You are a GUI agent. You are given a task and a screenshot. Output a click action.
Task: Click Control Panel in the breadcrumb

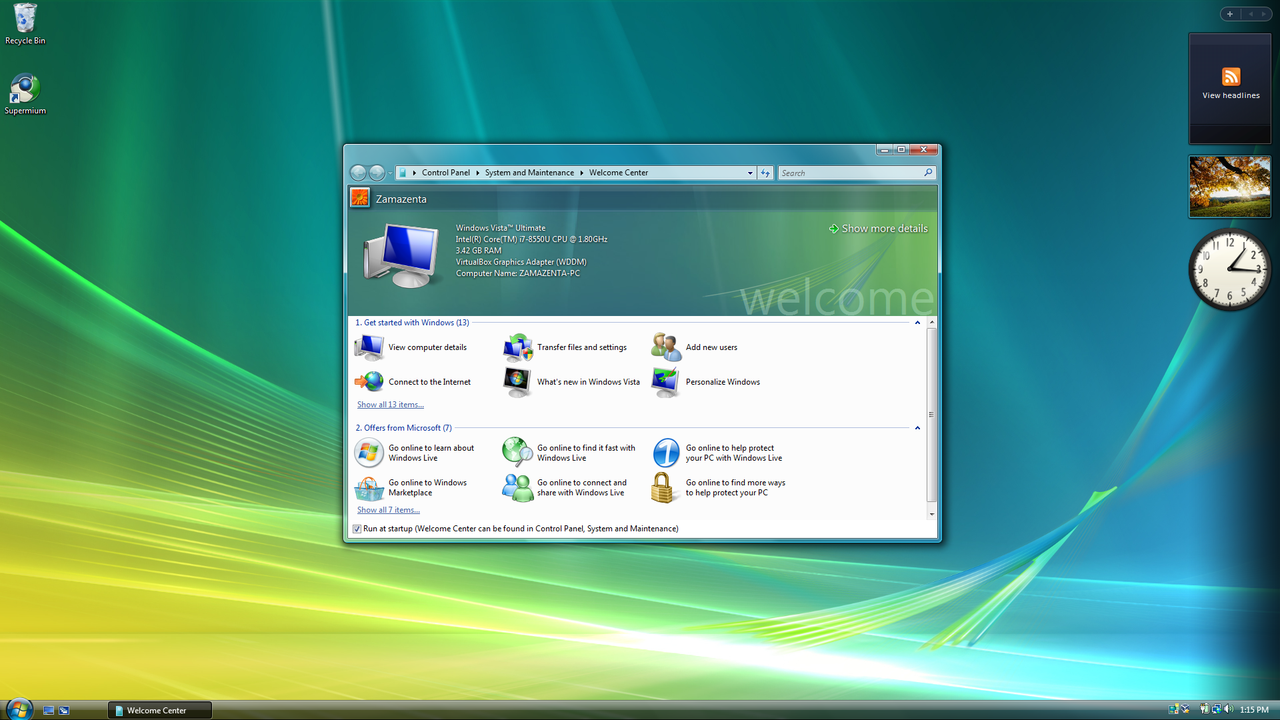(x=446, y=173)
